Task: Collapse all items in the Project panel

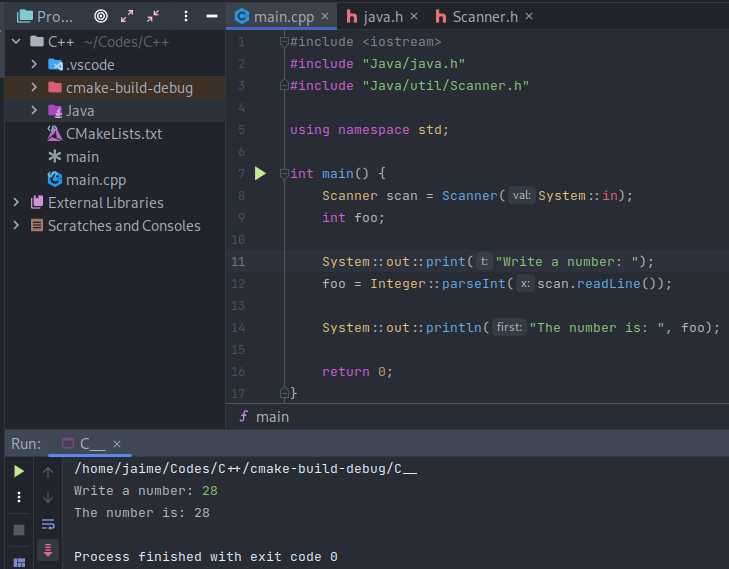Action: click(152, 17)
